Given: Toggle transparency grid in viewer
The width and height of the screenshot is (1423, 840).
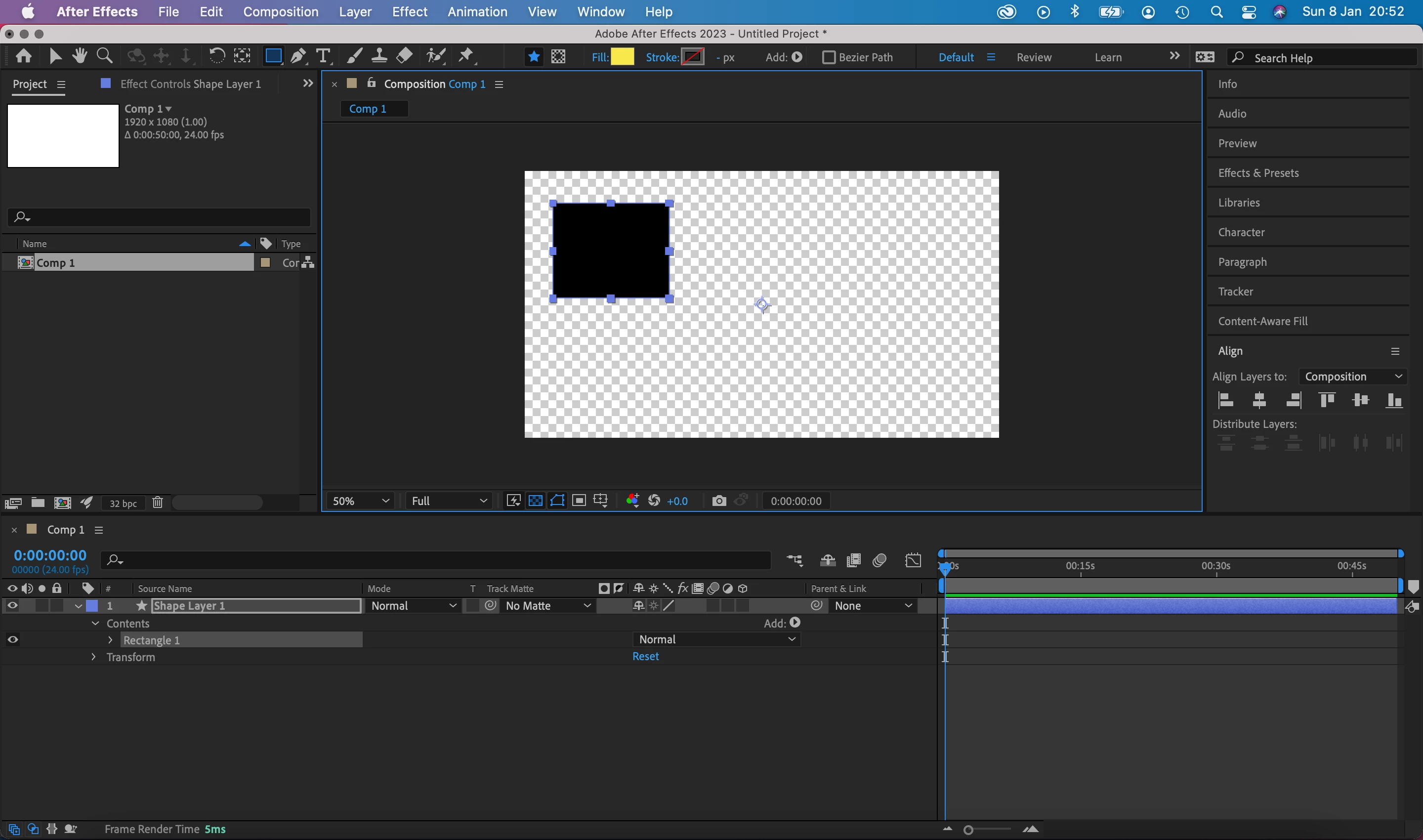Looking at the screenshot, I should tap(536, 501).
